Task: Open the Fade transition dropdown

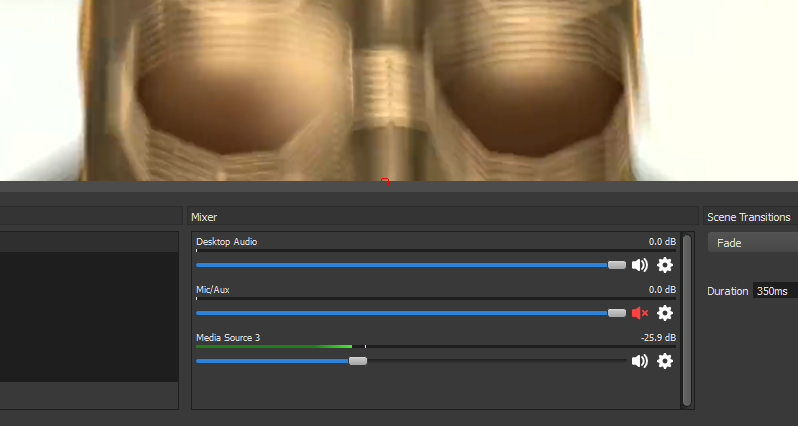Action: pos(753,243)
